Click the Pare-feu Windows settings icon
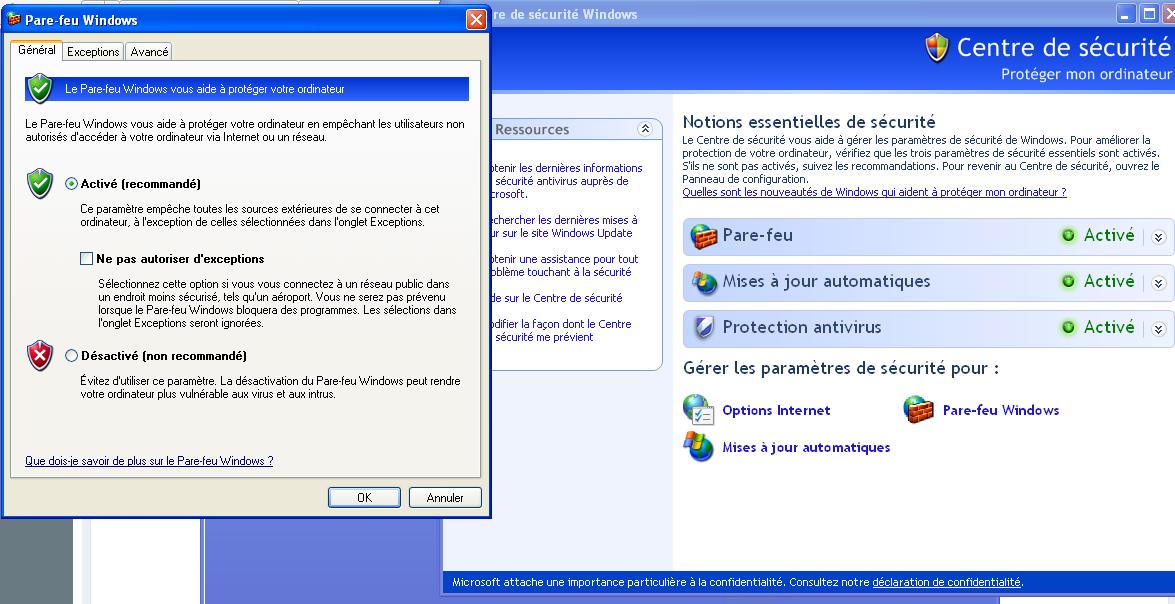1175x604 pixels. coord(921,409)
